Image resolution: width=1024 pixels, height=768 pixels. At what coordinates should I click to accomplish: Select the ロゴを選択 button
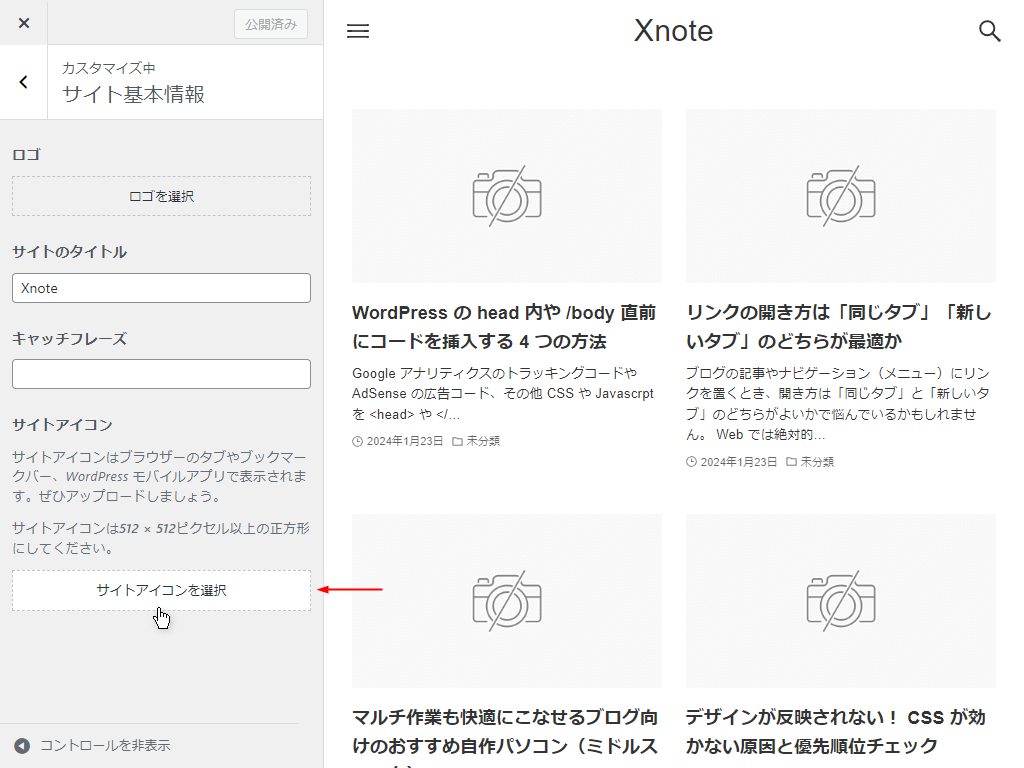coord(161,196)
